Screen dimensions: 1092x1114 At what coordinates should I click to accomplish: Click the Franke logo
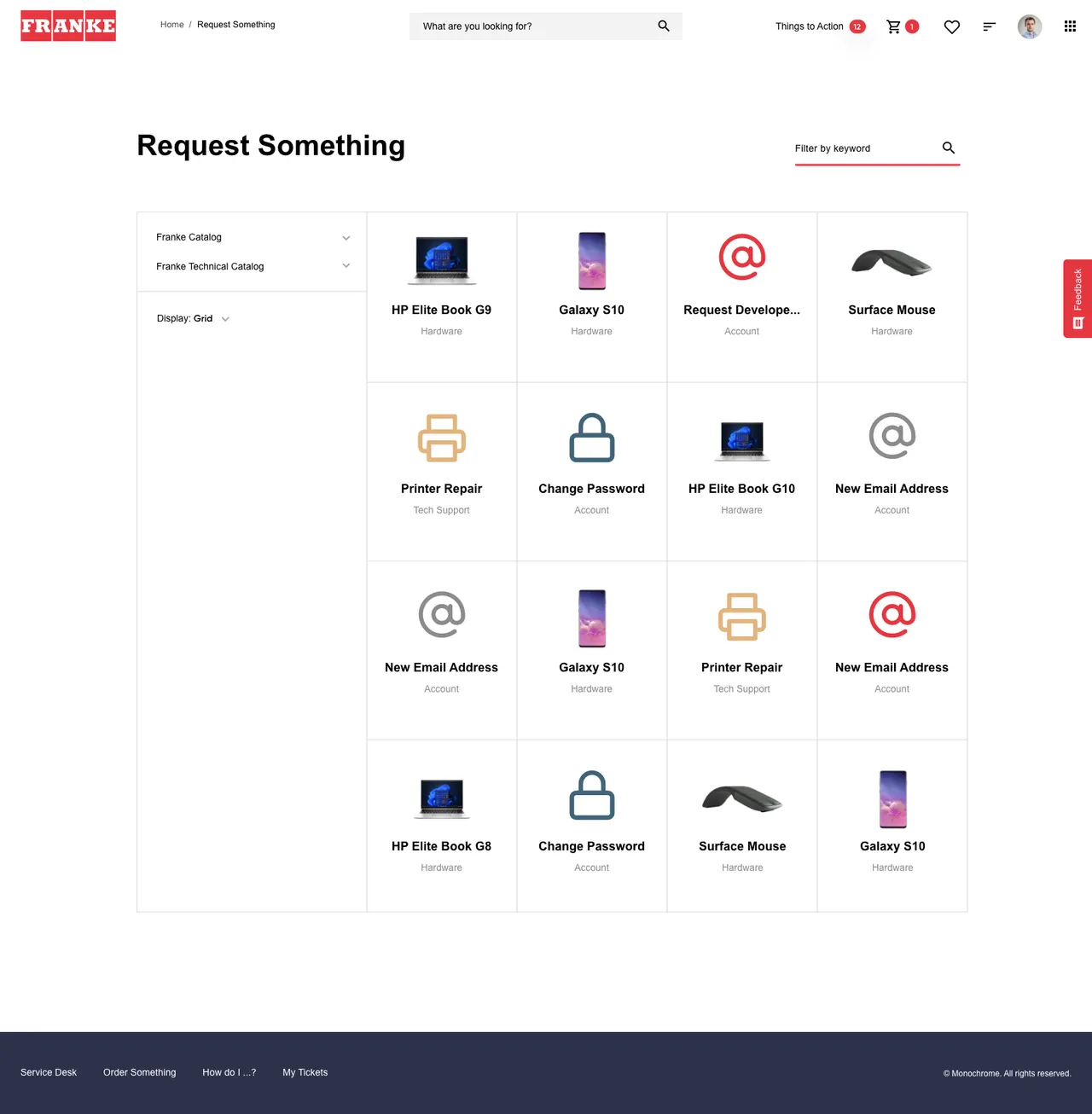pyautogui.click(x=67, y=26)
